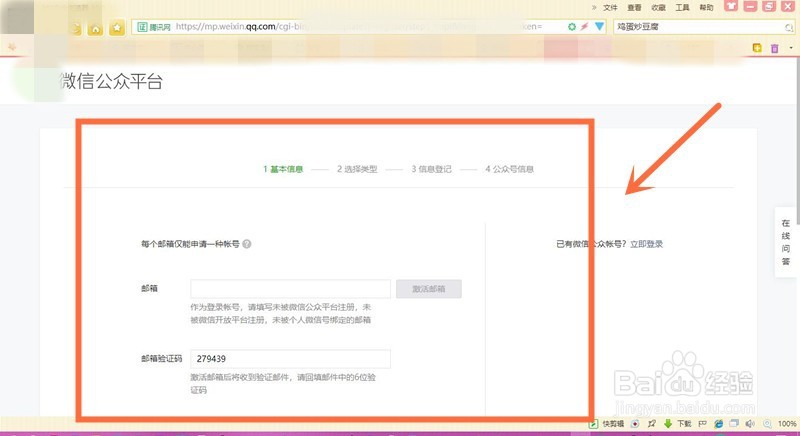Open the 帮助 menu

706,8
